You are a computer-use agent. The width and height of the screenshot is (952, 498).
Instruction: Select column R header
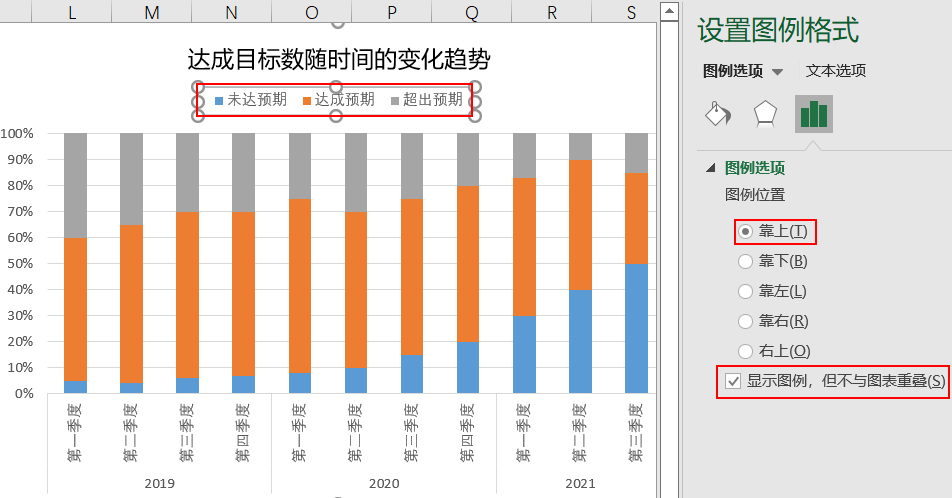click(x=552, y=12)
